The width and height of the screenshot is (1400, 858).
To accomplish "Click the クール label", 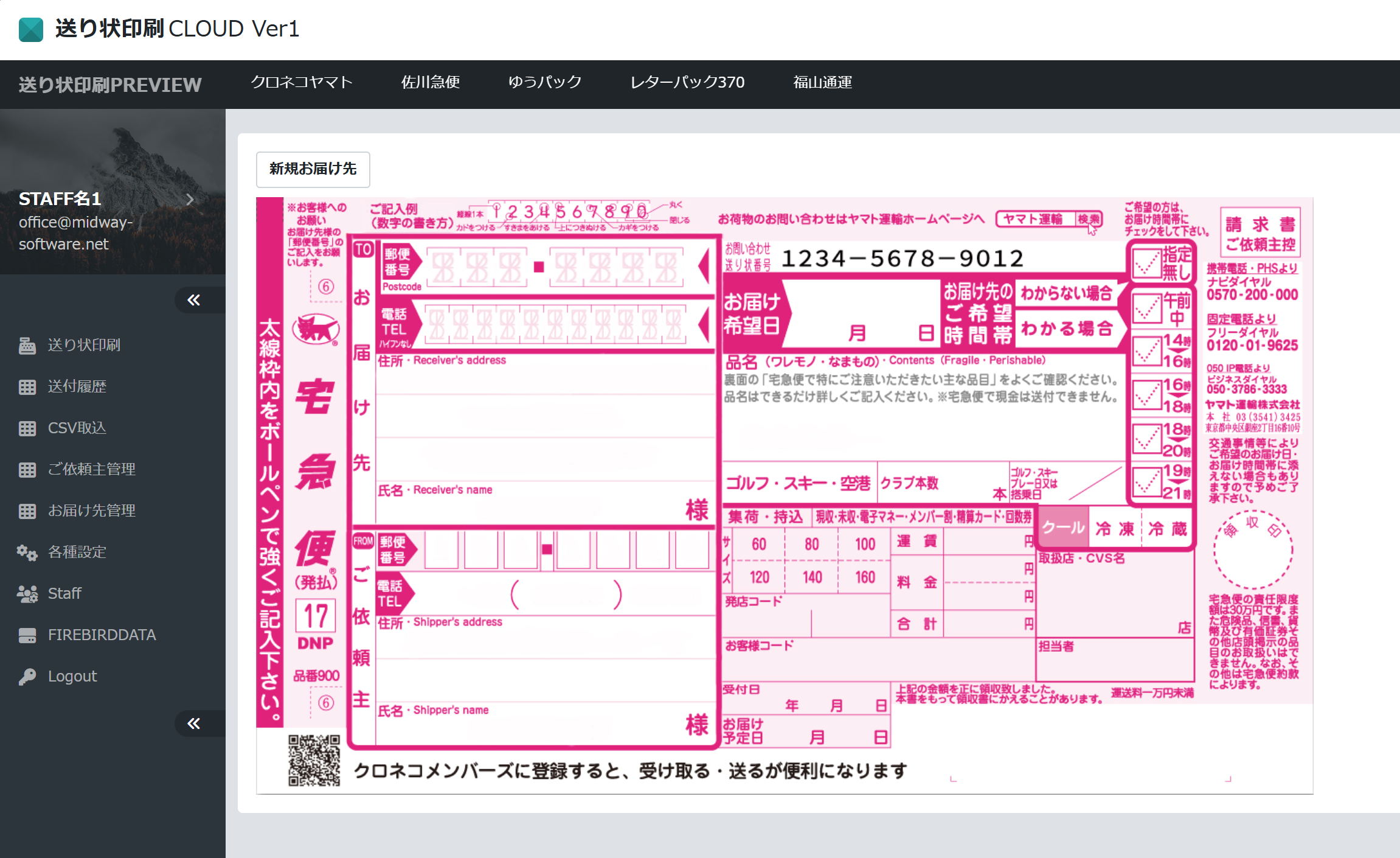I will point(1063,528).
